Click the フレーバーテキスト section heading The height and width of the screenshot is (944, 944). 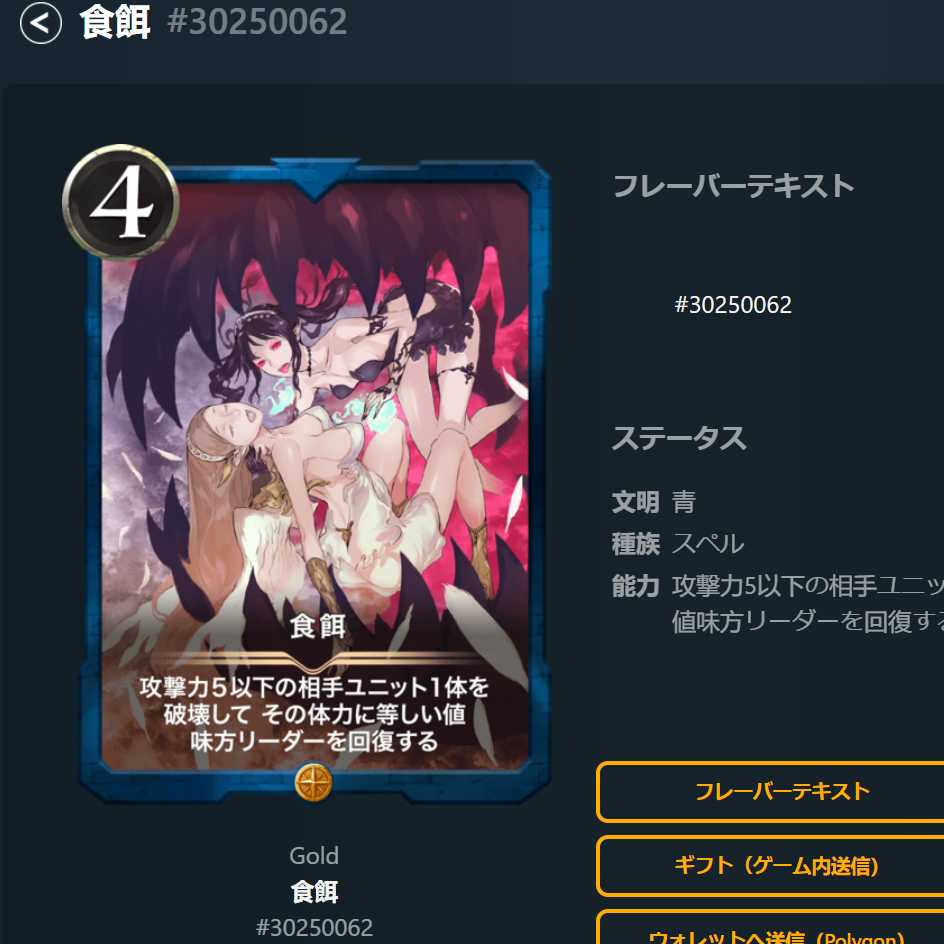733,185
